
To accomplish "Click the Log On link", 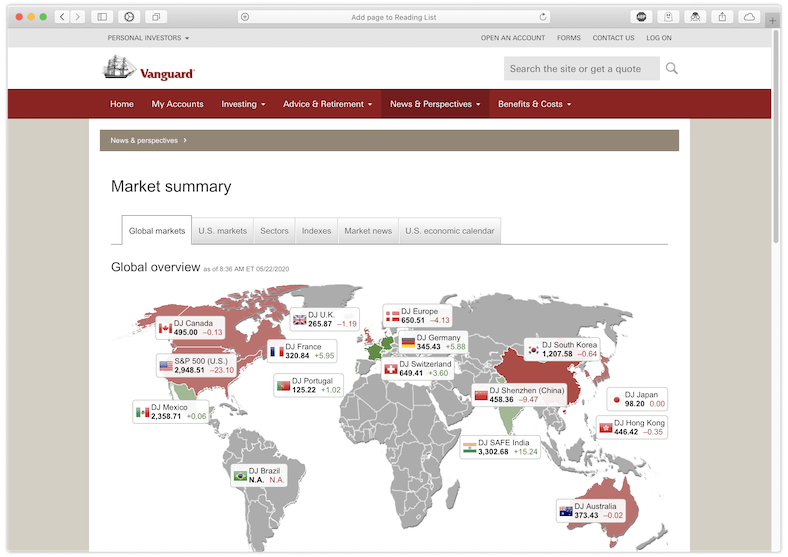I will pyautogui.click(x=659, y=38).
